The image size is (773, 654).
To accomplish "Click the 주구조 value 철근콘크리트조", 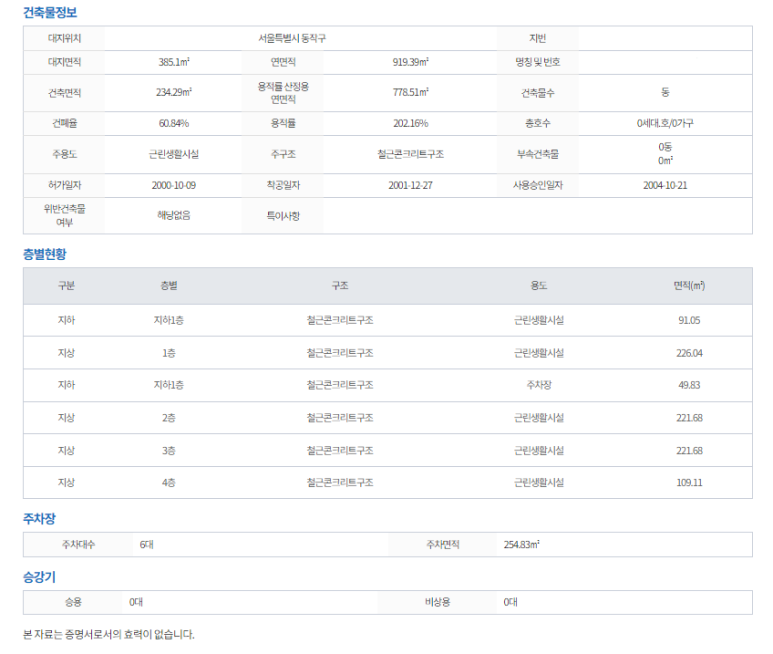I will [x=410, y=154].
